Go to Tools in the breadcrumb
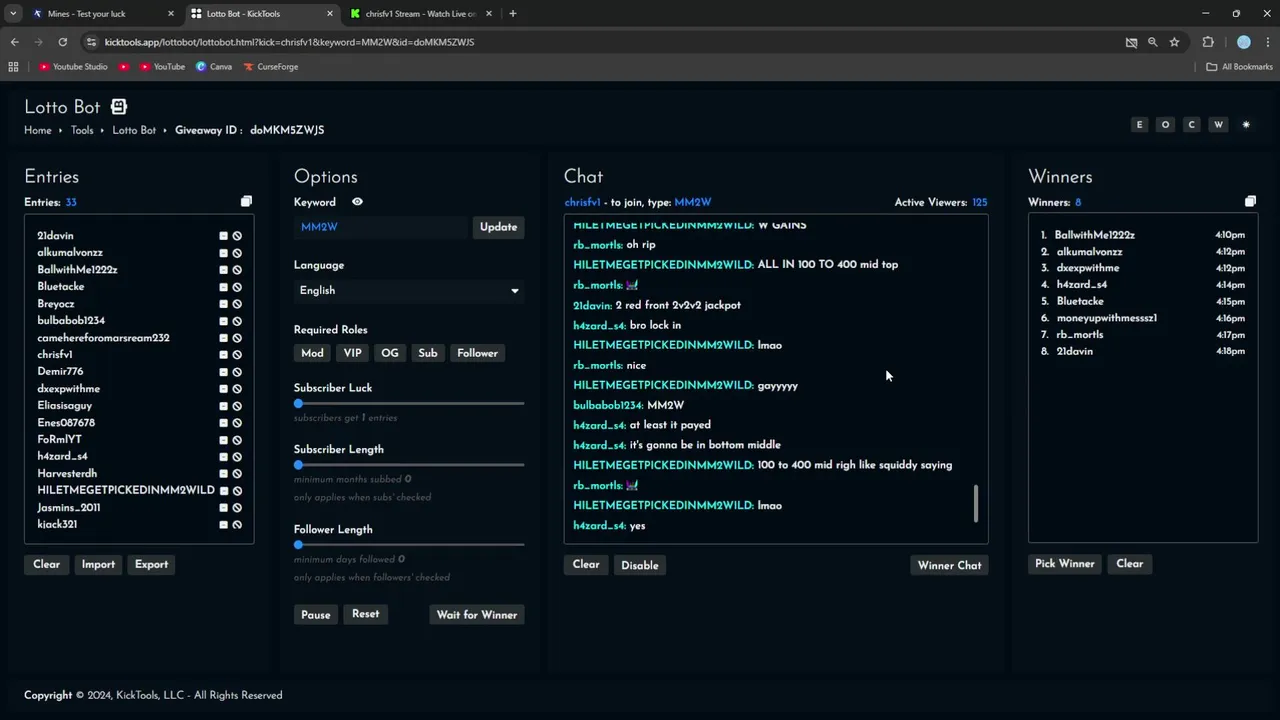This screenshot has height=720, width=1280. point(82,130)
